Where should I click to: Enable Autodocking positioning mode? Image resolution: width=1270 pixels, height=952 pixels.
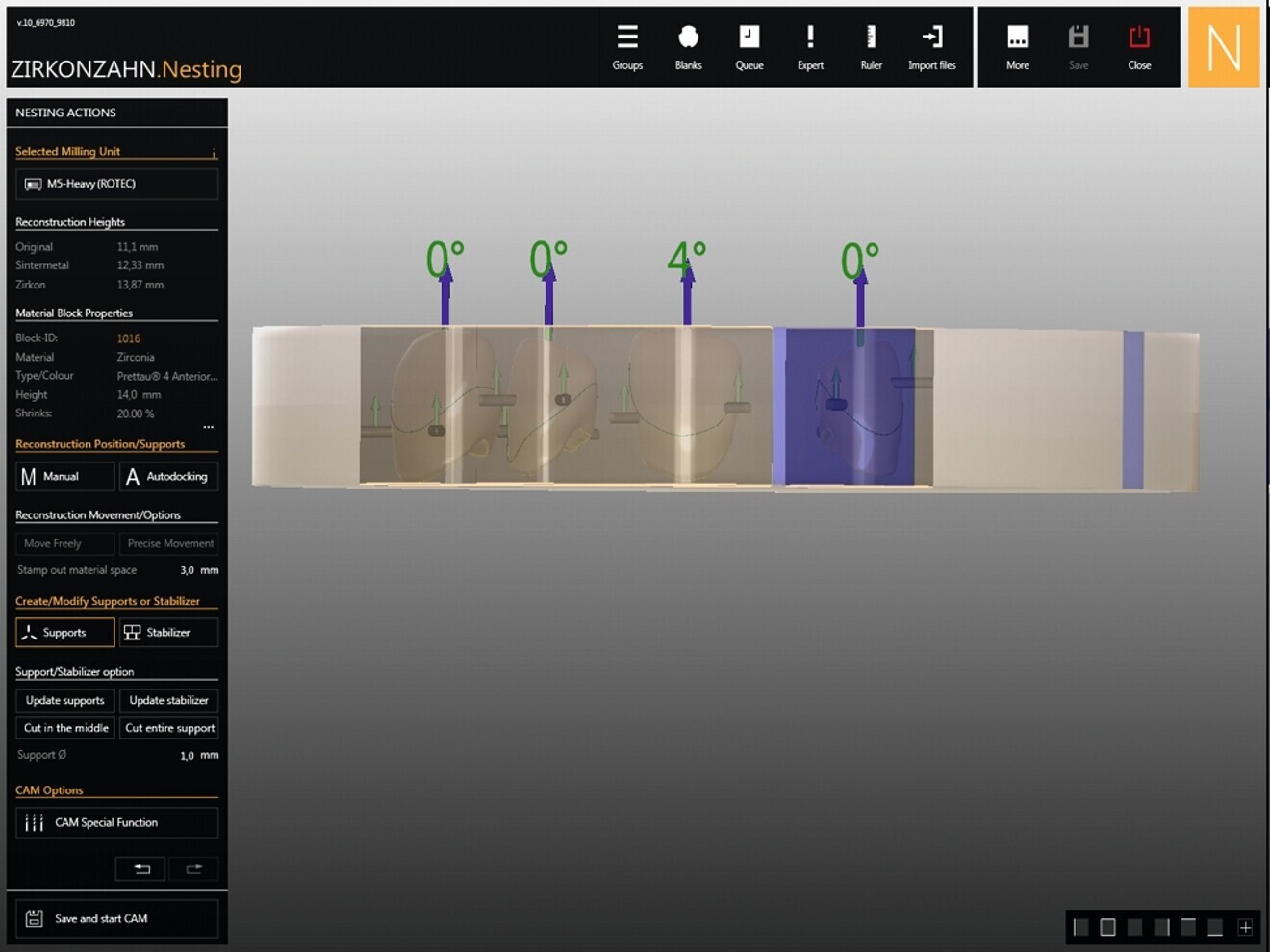168,477
